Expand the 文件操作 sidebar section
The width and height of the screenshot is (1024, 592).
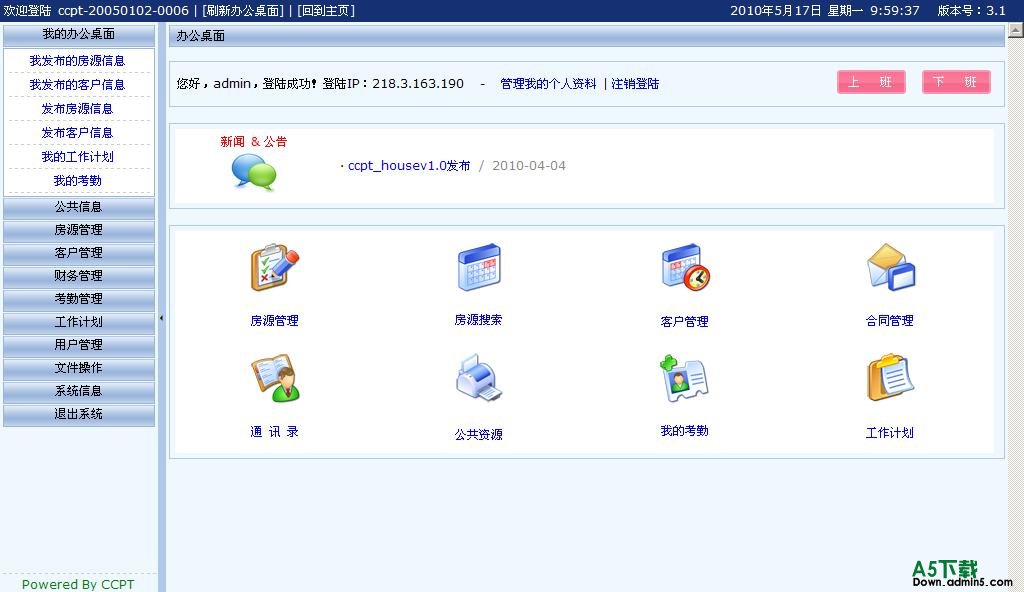tap(79, 368)
